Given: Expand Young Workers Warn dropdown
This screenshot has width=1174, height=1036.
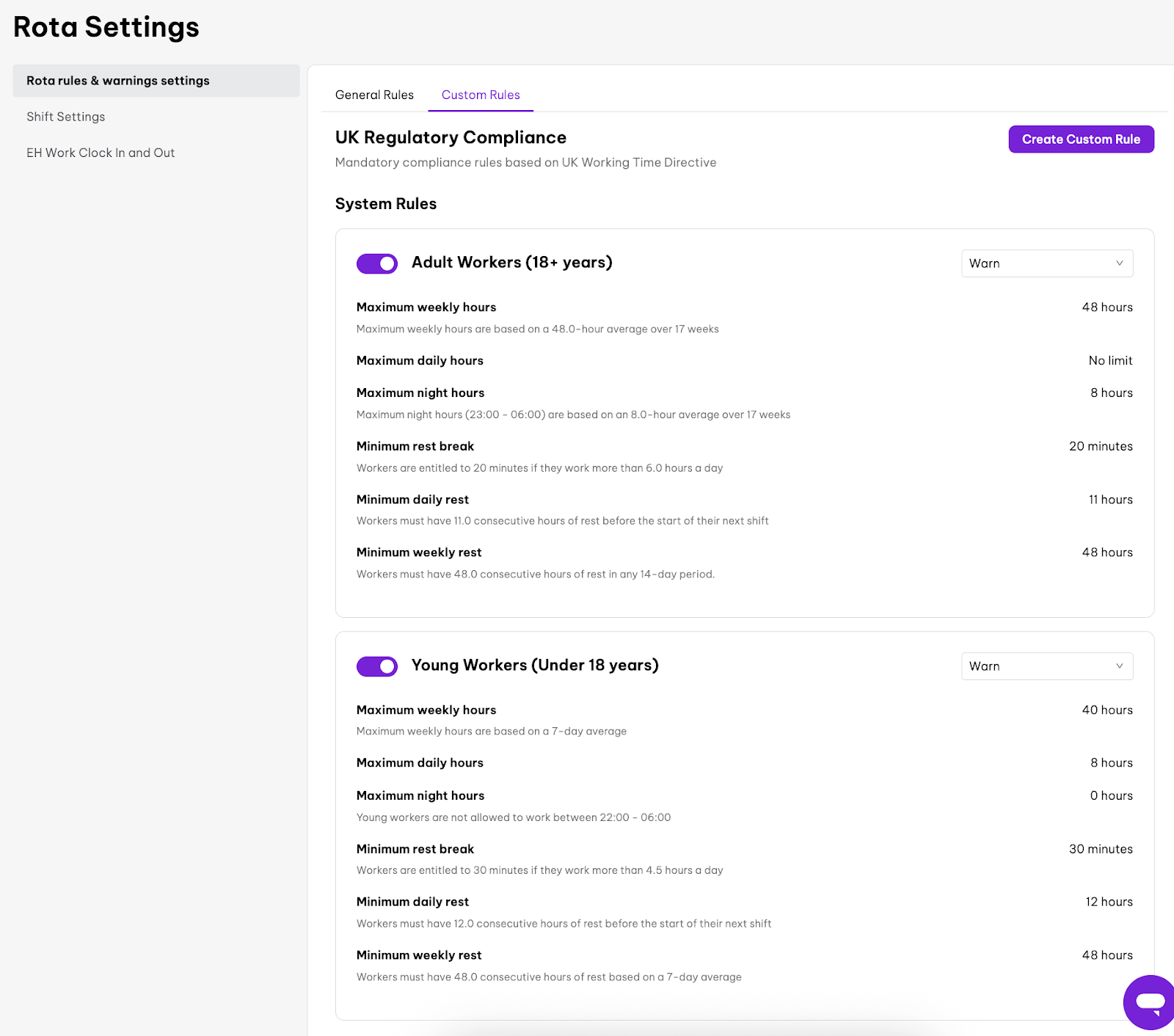Looking at the screenshot, I should point(1046,666).
